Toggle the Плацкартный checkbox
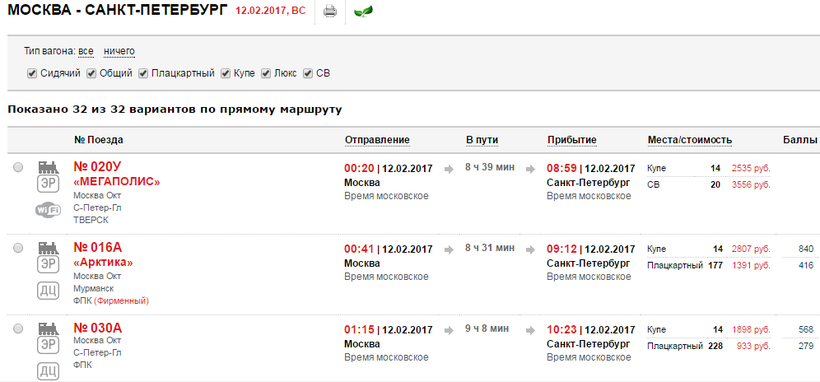This screenshot has width=820, height=382. pyautogui.click(x=143, y=74)
